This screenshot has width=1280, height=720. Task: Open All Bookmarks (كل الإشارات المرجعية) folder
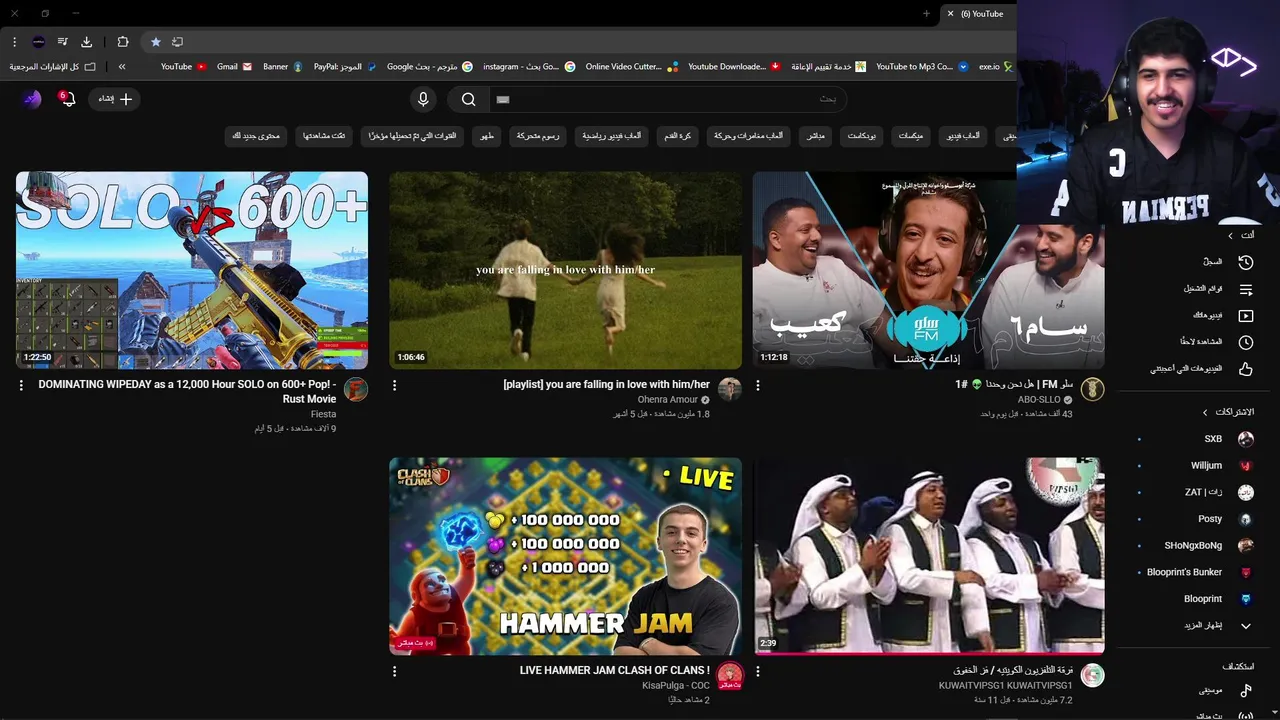[x=52, y=66]
